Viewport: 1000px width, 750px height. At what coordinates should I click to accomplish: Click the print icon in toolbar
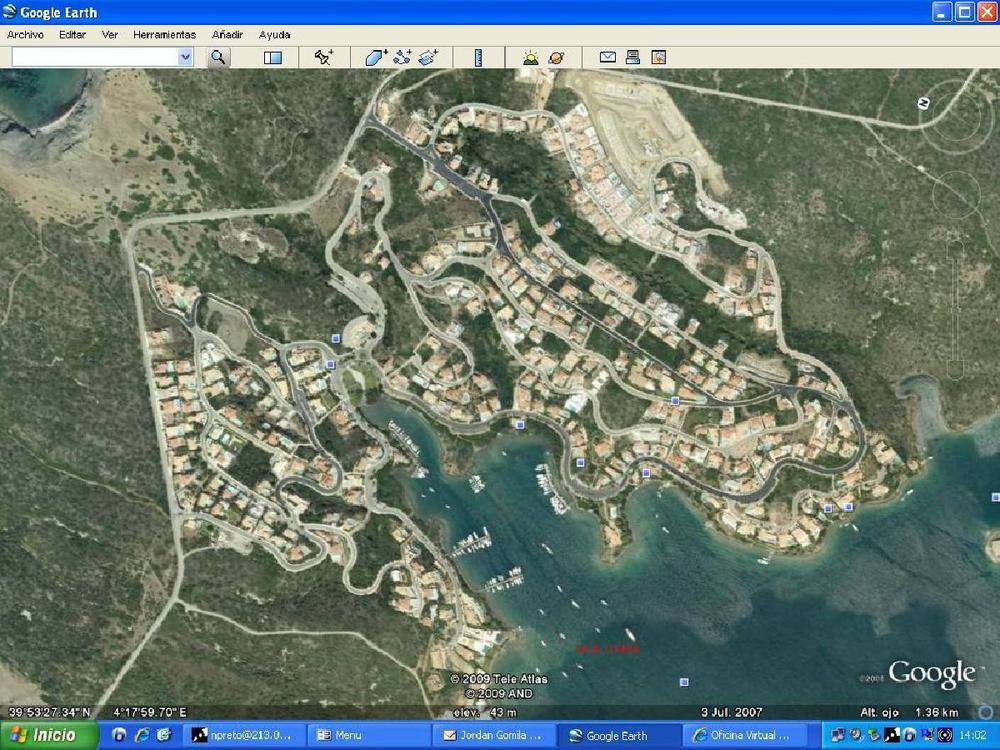click(633, 58)
